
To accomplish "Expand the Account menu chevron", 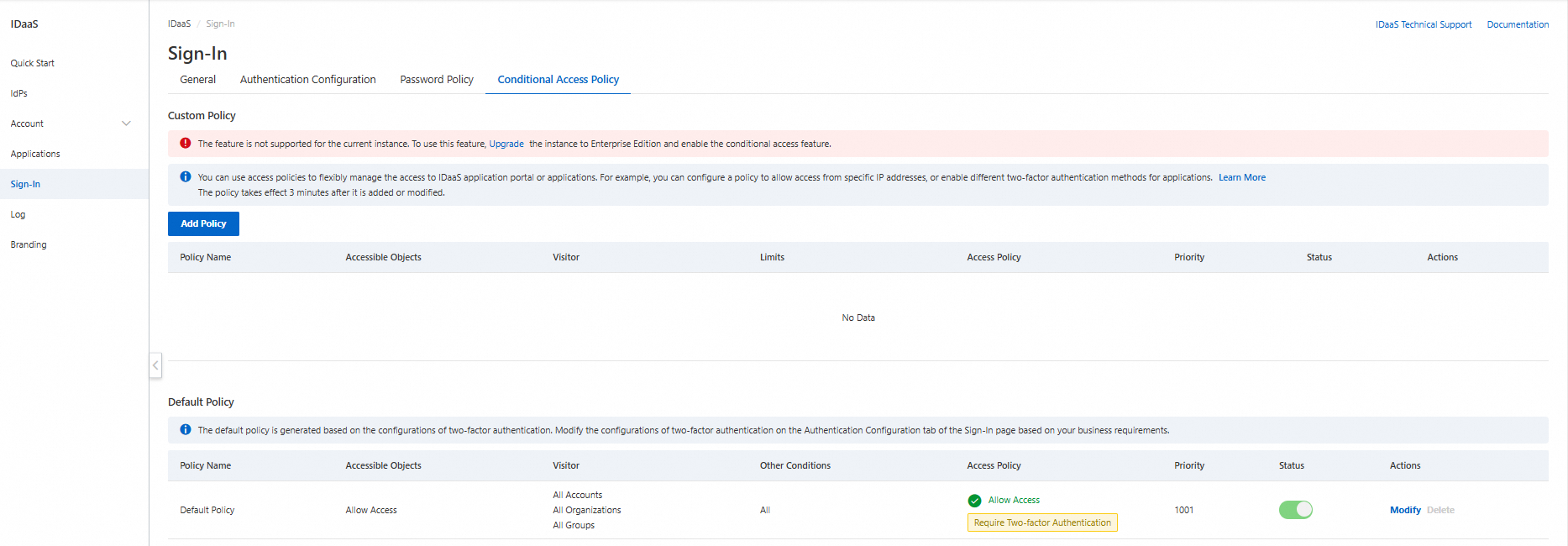I will [126, 123].
